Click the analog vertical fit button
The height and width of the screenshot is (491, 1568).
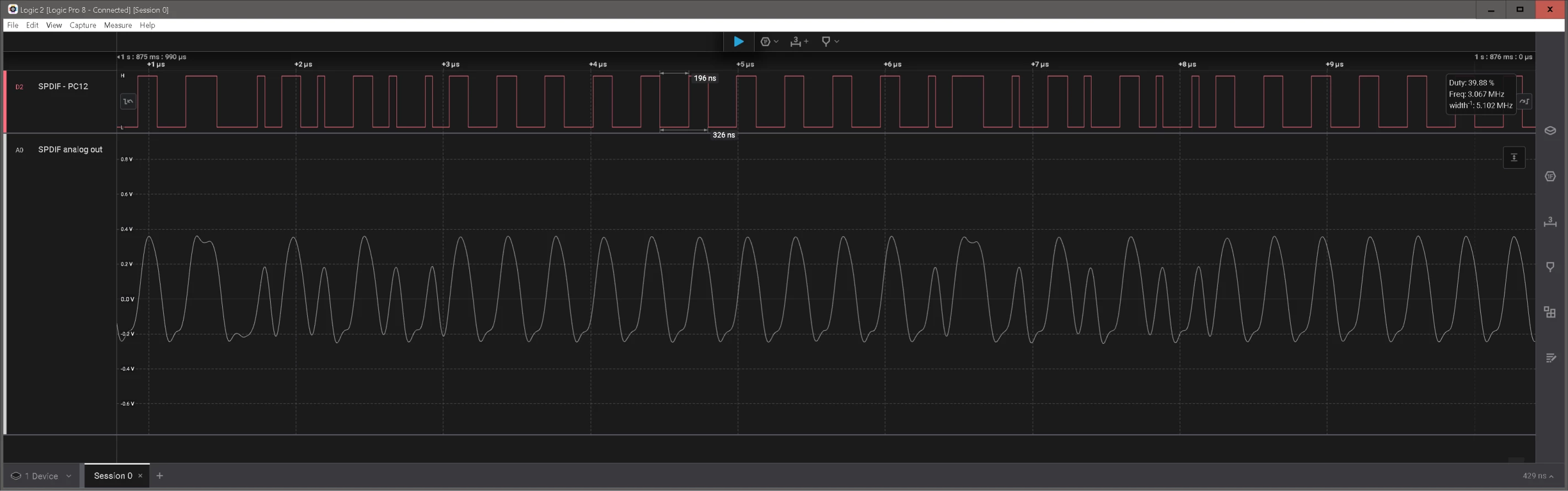[1514, 158]
